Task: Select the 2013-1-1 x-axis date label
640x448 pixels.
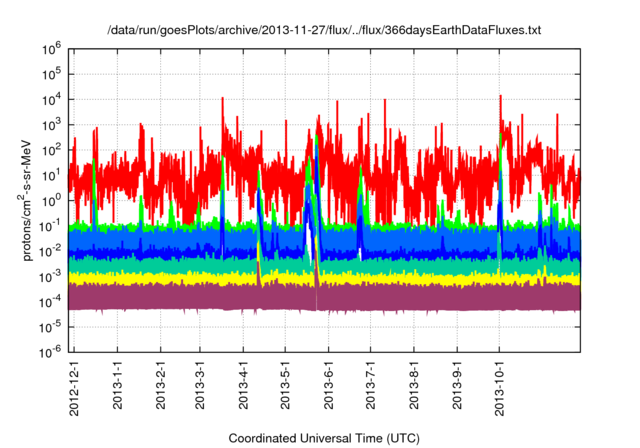Action: [x=118, y=384]
